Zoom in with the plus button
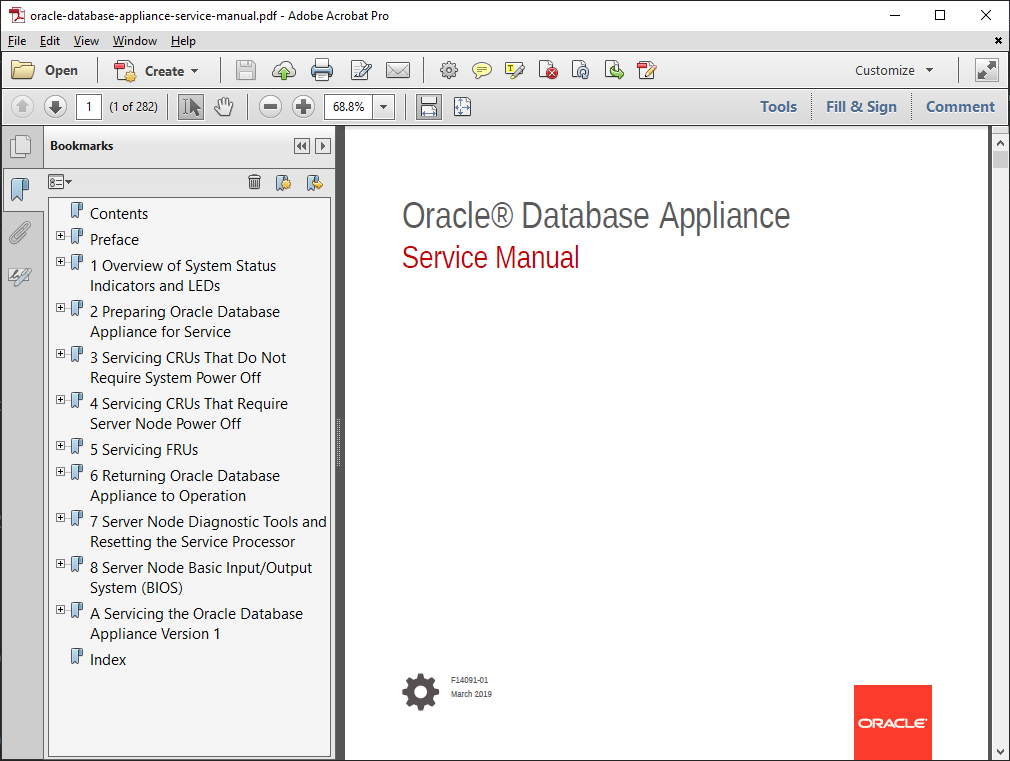 coord(303,106)
